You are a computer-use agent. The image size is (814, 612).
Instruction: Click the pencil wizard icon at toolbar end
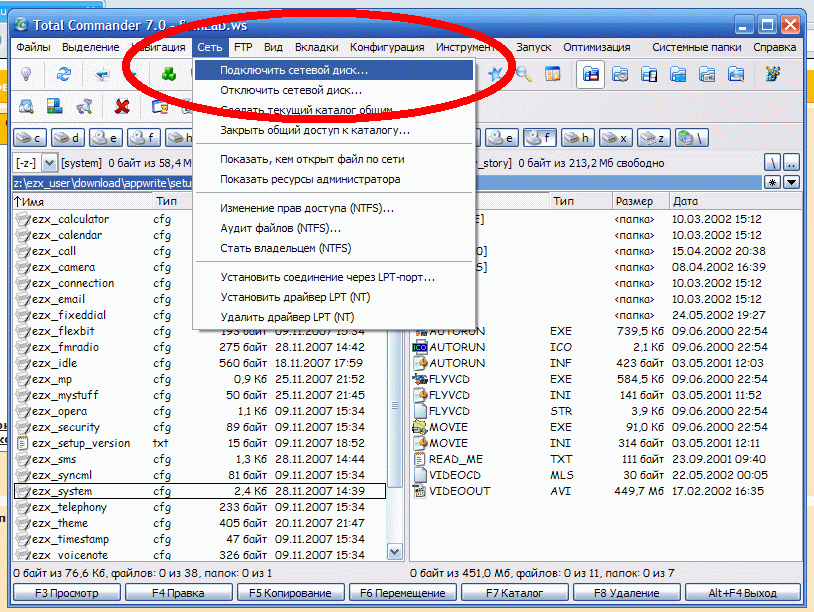click(x=772, y=75)
